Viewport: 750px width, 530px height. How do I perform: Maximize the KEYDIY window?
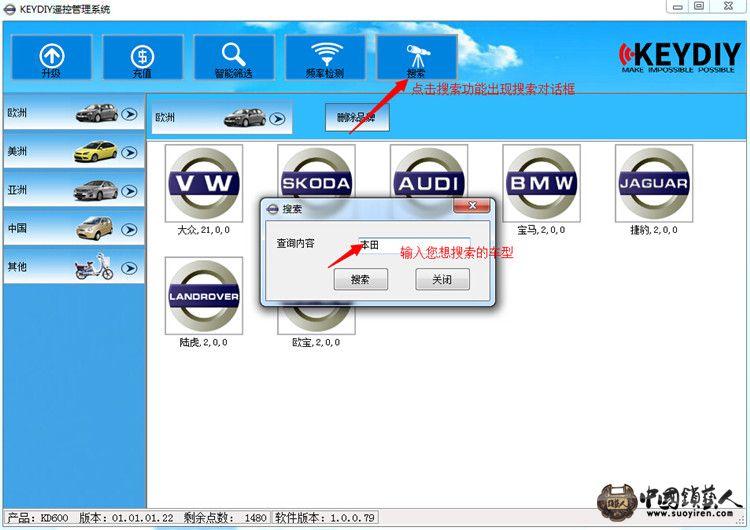tap(699, 6)
